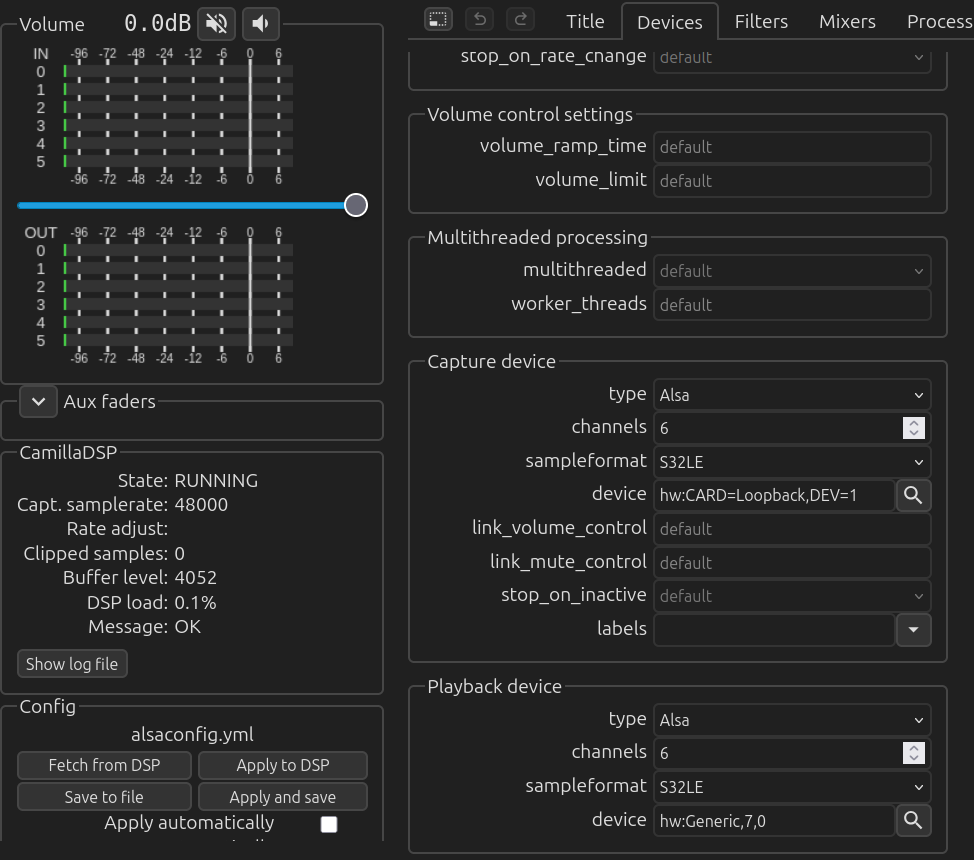Click the worker_threads input field
Image resolution: width=974 pixels, height=860 pixels.
click(792, 304)
